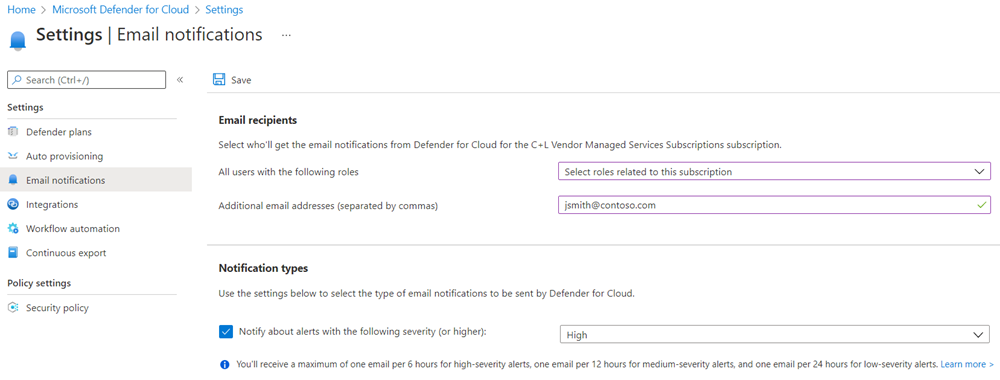Click the Save button label
The width and height of the screenshot is (1000, 380).
pos(241,80)
